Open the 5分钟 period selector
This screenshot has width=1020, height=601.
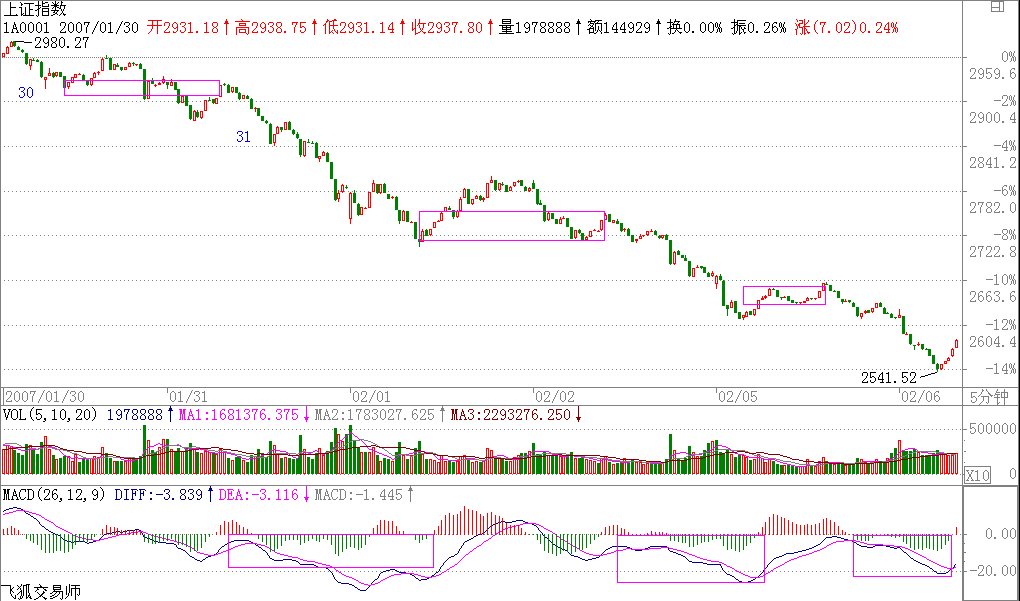pos(991,396)
